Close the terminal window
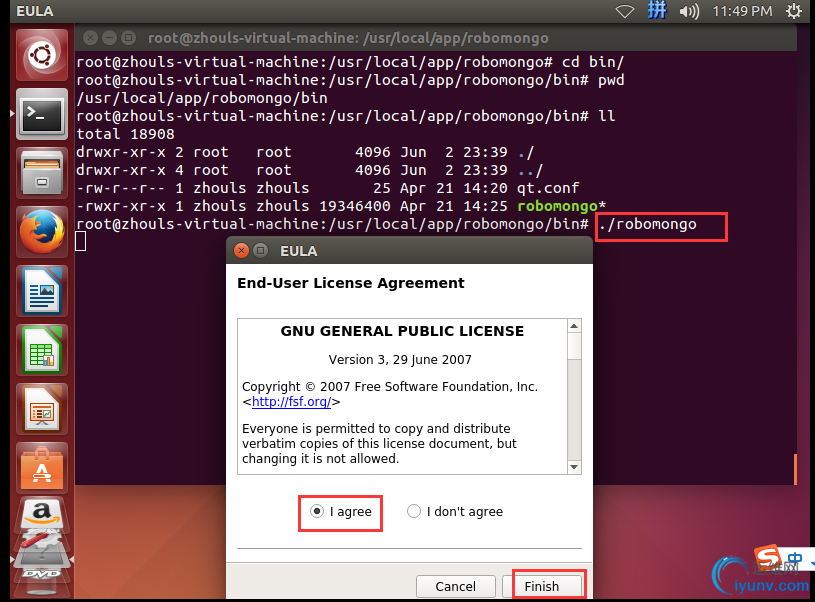This screenshot has height=602, width=815. tap(90, 37)
